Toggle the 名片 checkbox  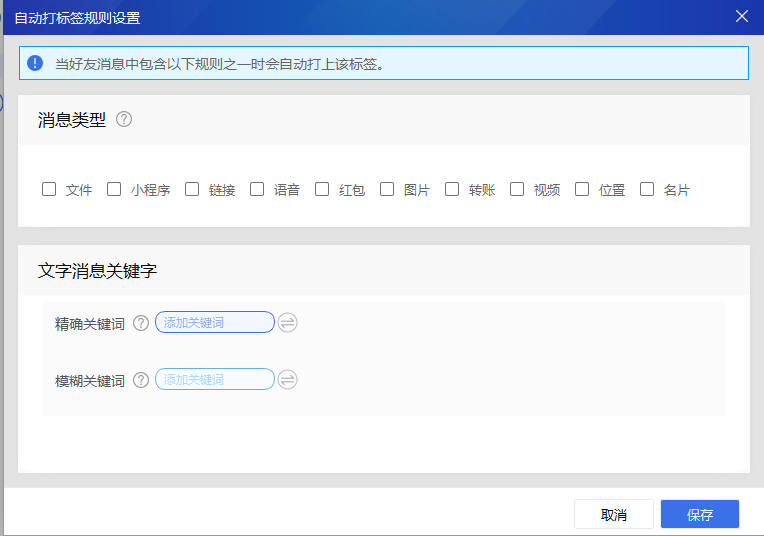[647, 189]
